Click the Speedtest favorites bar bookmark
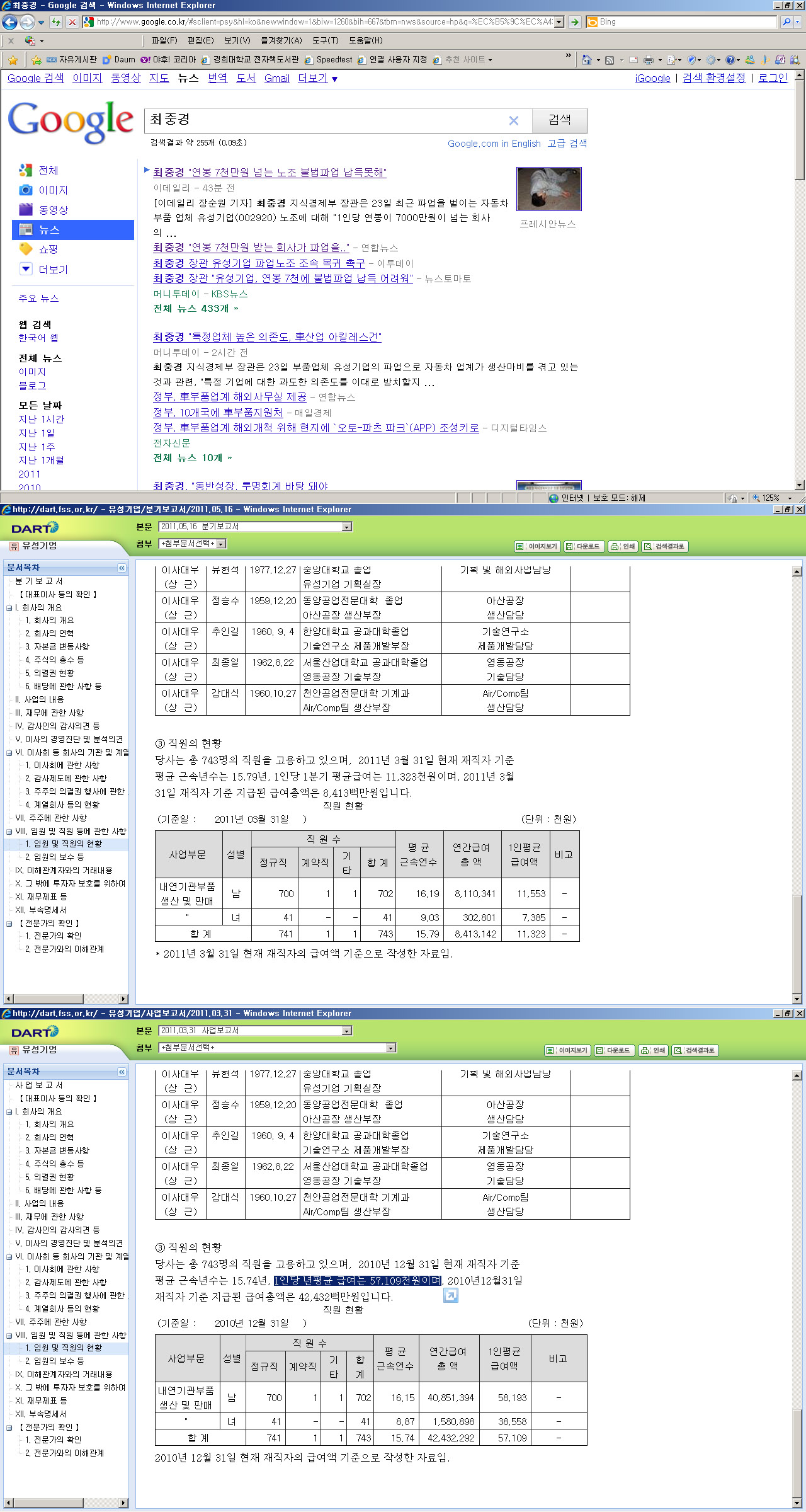The width and height of the screenshot is (806, 1512). point(328,60)
